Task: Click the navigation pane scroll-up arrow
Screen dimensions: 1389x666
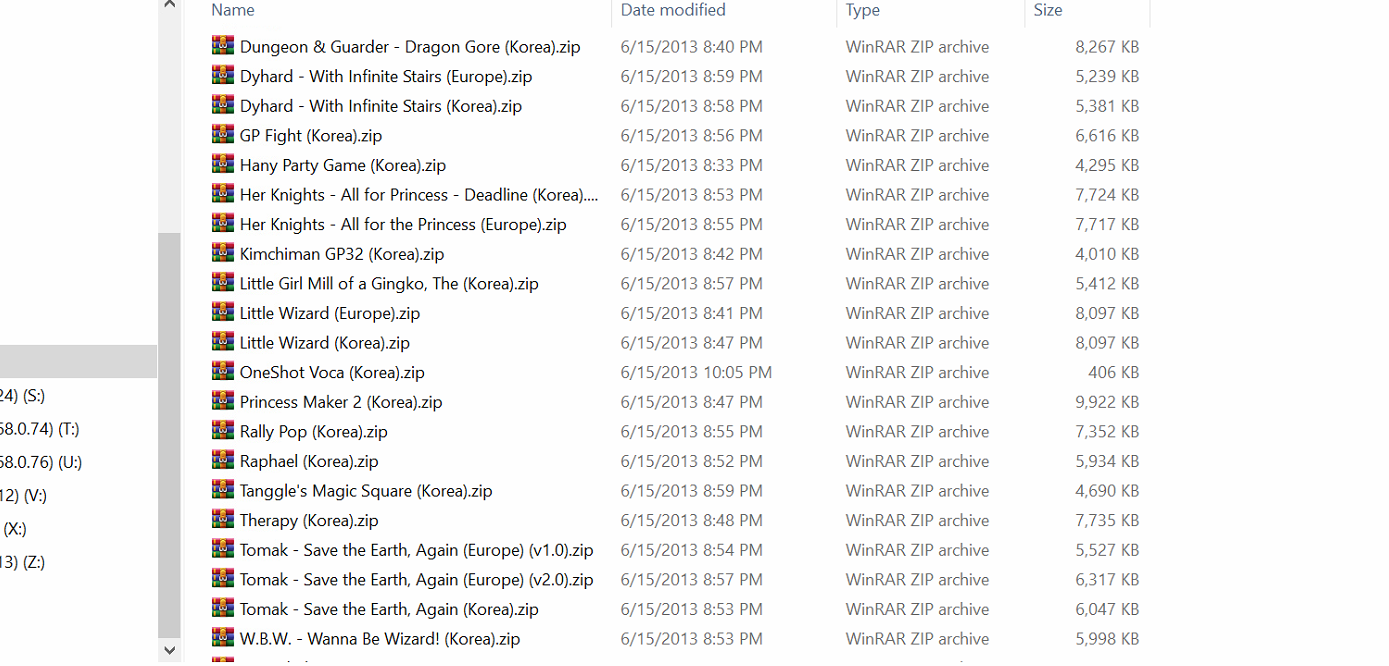Action: (x=169, y=6)
